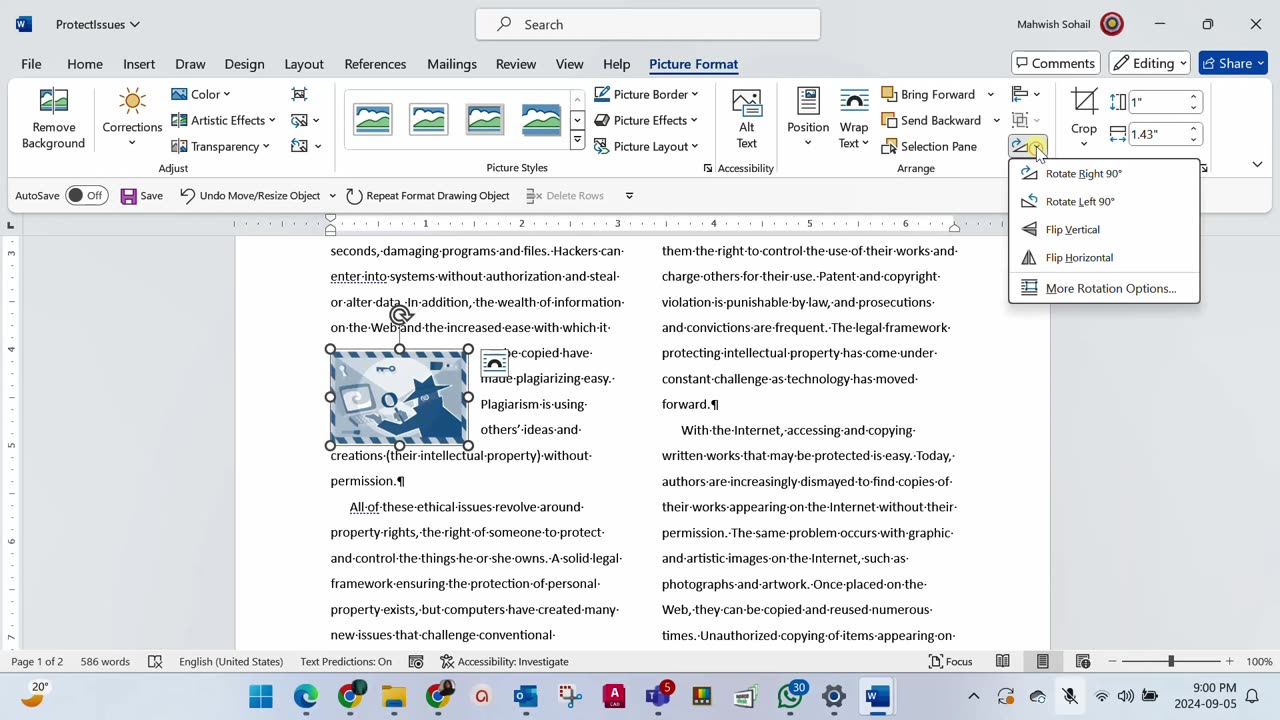This screenshot has height=720, width=1280.
Task: Open the Corrections sun icon
Action: [x=132, y=101]
